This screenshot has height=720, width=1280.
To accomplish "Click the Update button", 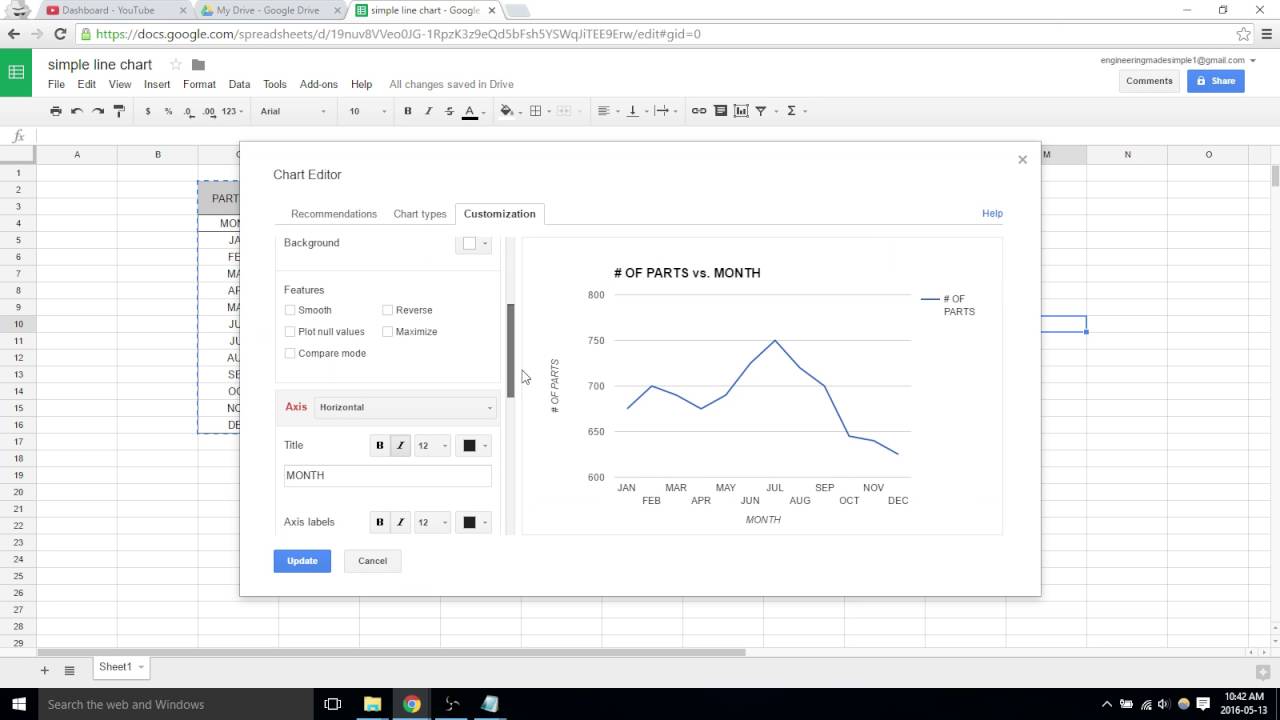I will tap(302, 561).
